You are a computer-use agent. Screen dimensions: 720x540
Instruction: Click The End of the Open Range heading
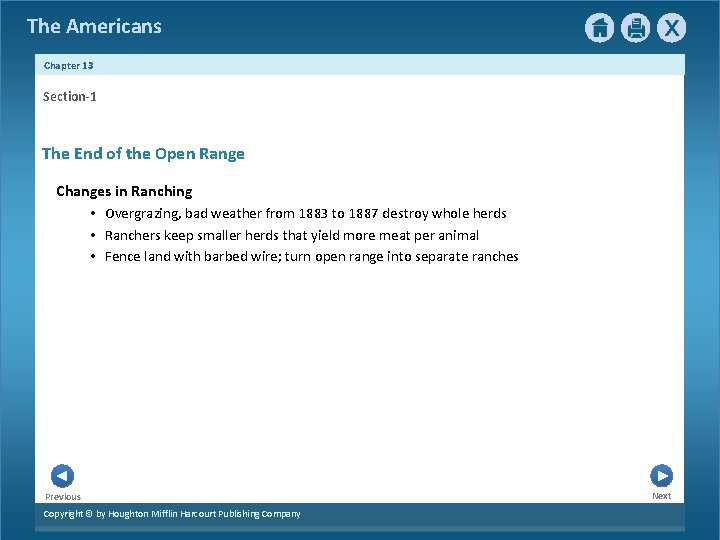tap(143, 153)
